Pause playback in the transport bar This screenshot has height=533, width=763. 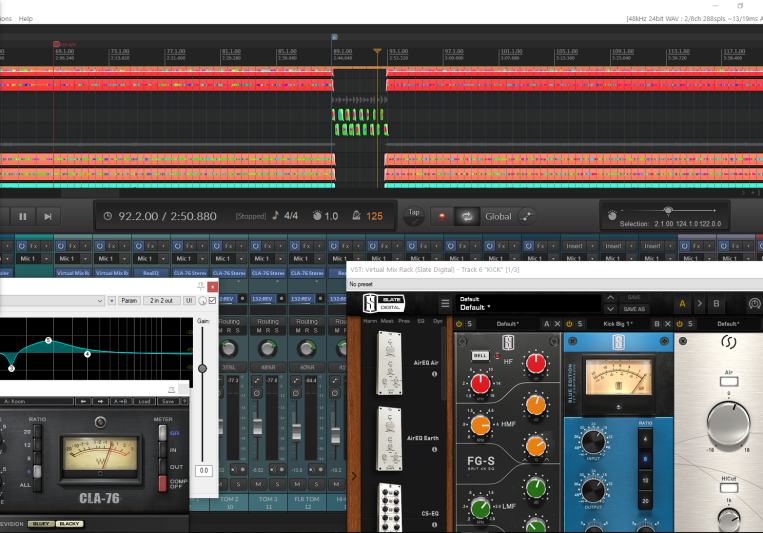pos(22,217)
